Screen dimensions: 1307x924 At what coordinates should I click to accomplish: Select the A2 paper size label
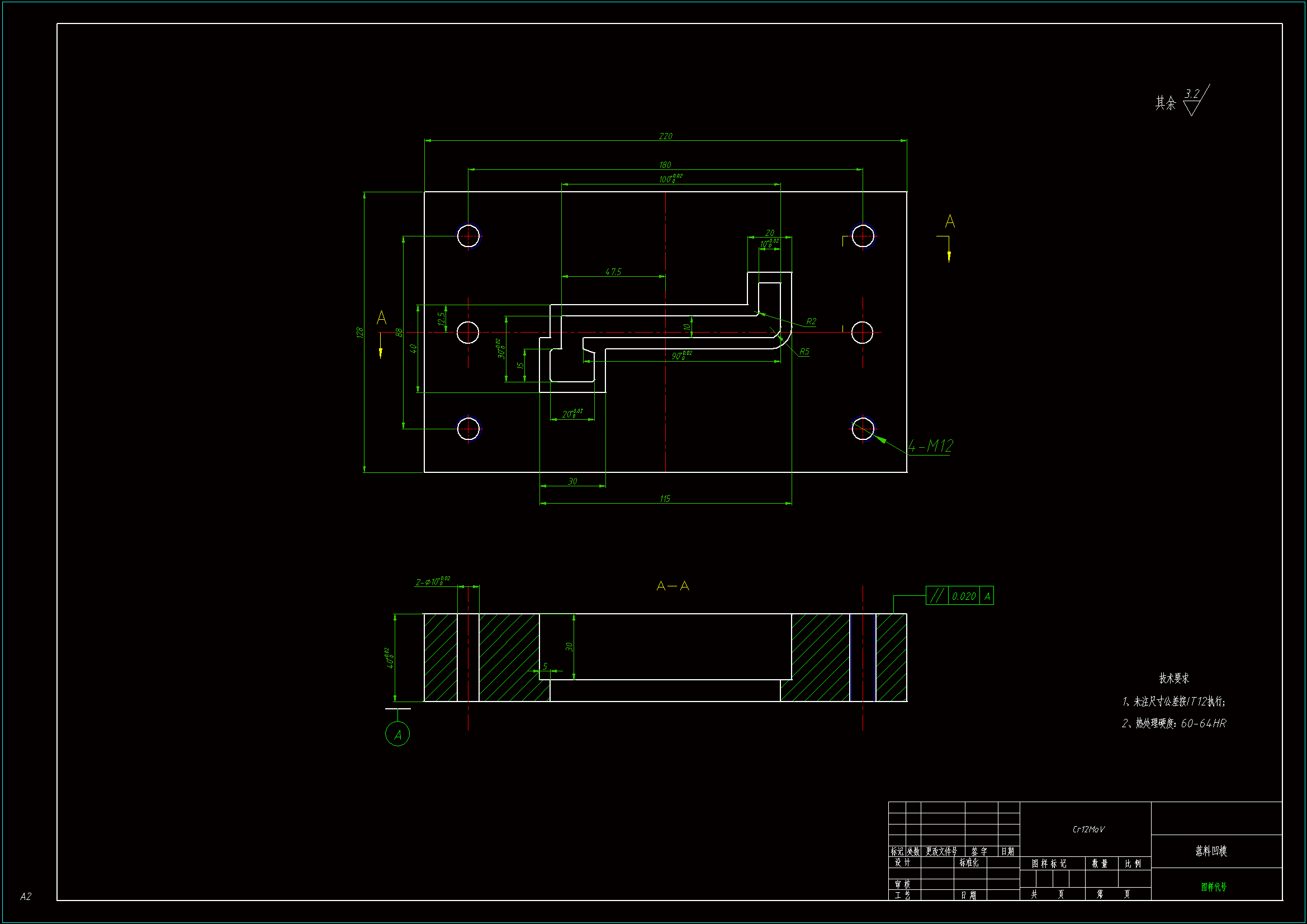click(26, 897)
